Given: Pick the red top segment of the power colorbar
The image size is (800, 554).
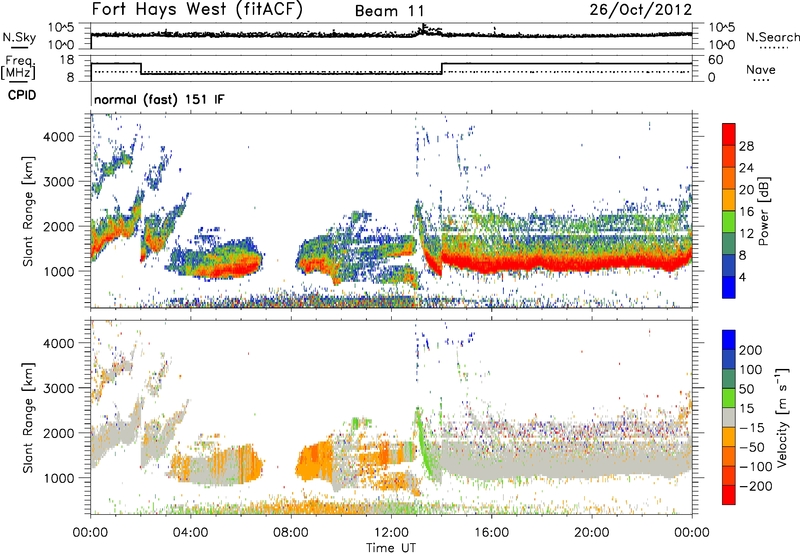Looking at the screenshot, I should [729, 135].
